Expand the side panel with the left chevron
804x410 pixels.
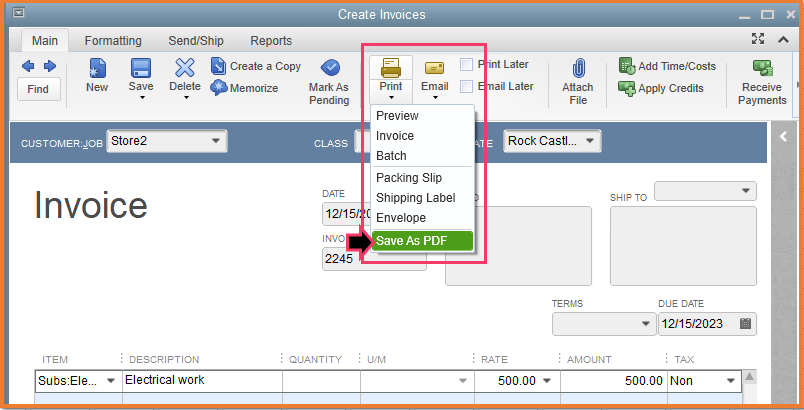pyautogui.click(x=783, y=136)
